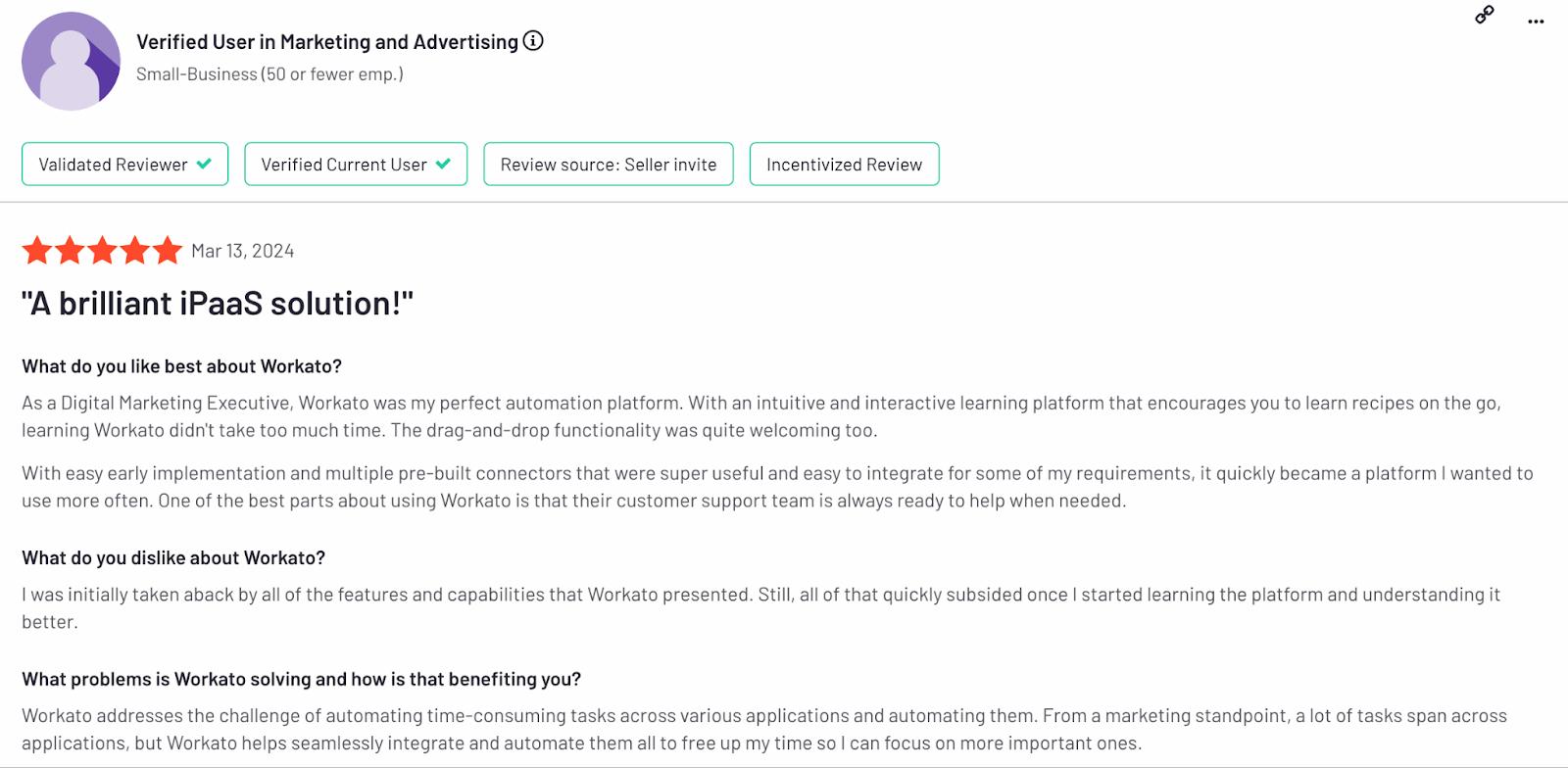Viewport: 1568px width, 768px height.
Task: Click the Verified User in Marketing and Advertising name
Action: pos(326,42)
